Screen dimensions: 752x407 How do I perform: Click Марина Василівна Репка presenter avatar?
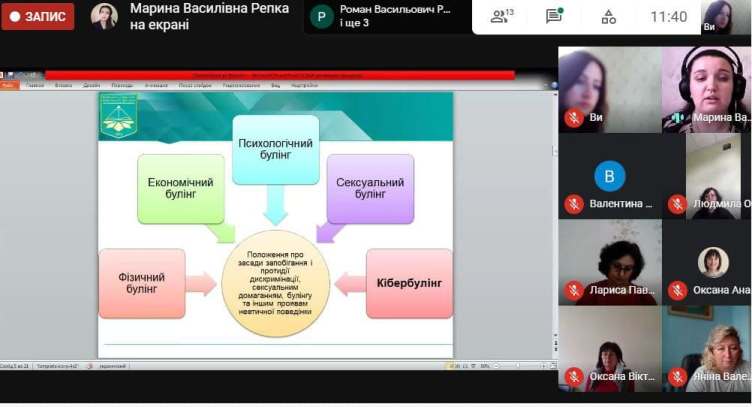pos(104,17)
